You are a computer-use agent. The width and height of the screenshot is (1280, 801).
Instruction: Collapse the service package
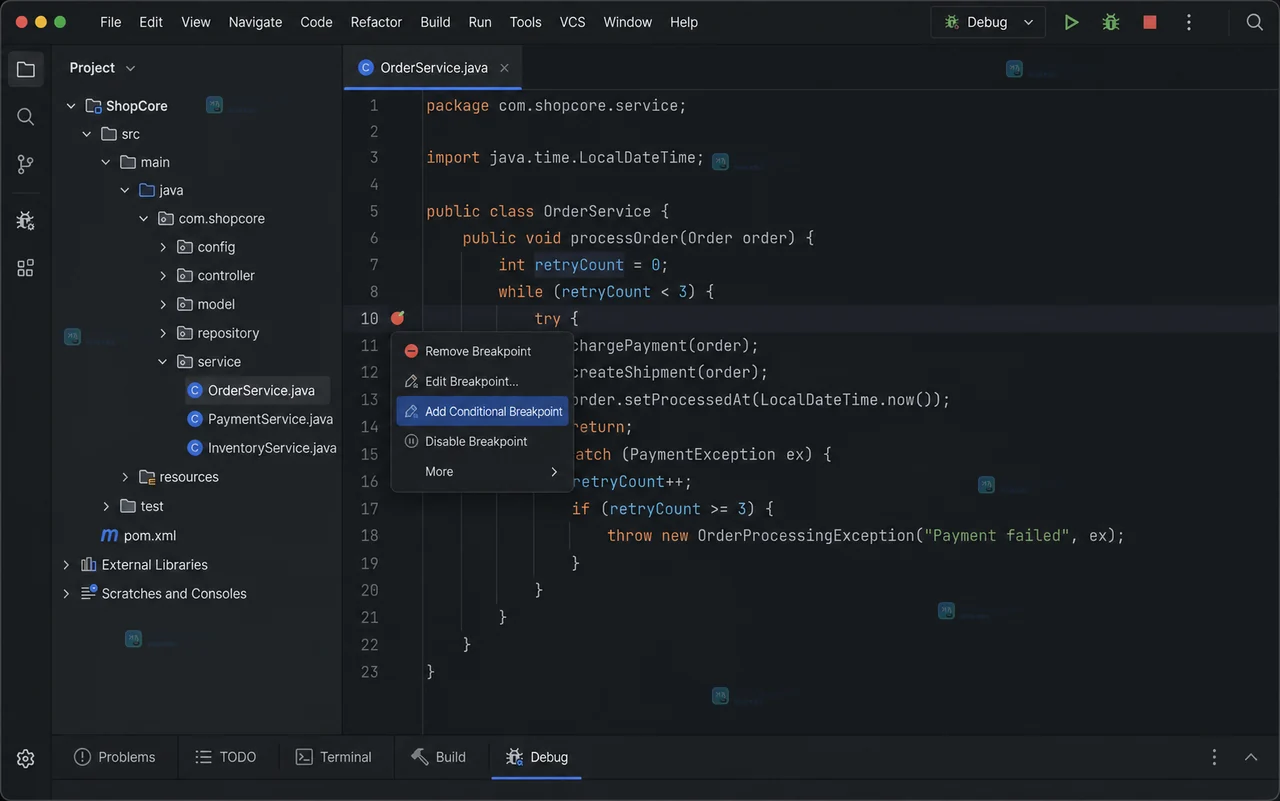[x=163, y=362]
